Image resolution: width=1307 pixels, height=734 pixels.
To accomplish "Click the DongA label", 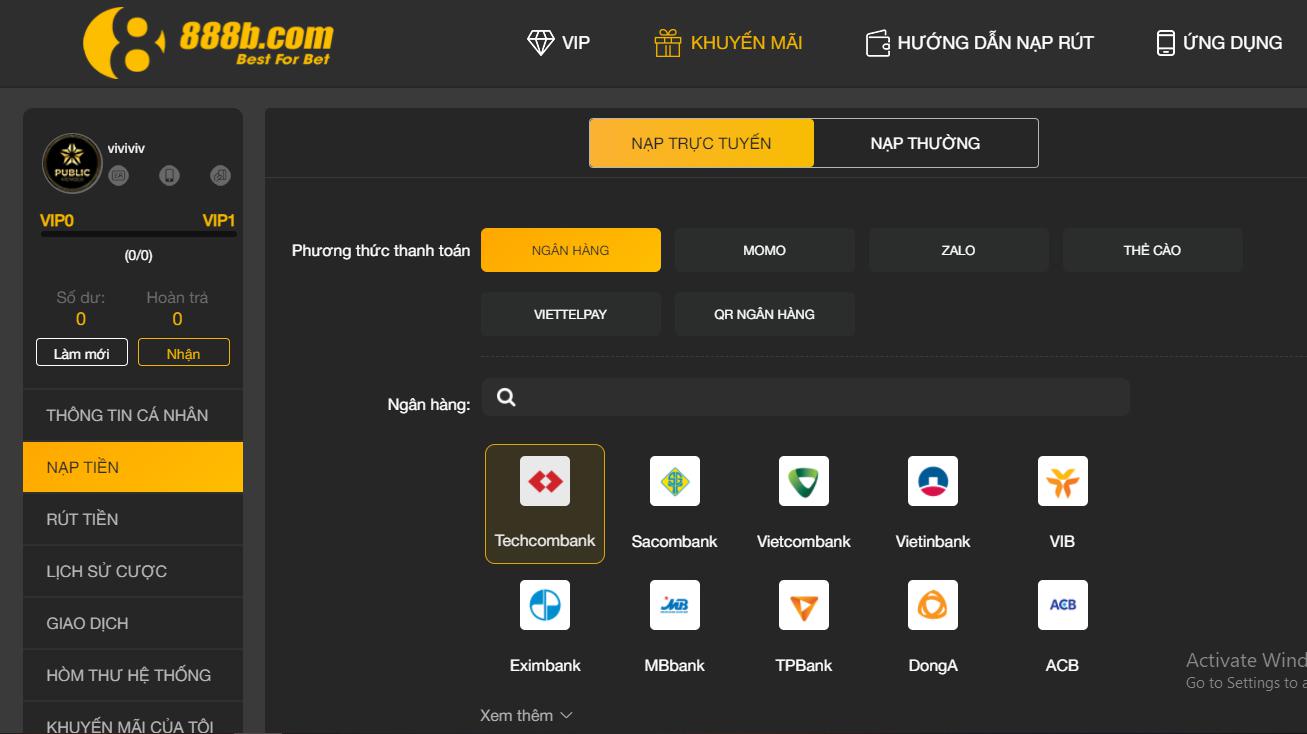I will tap(933, 665).
